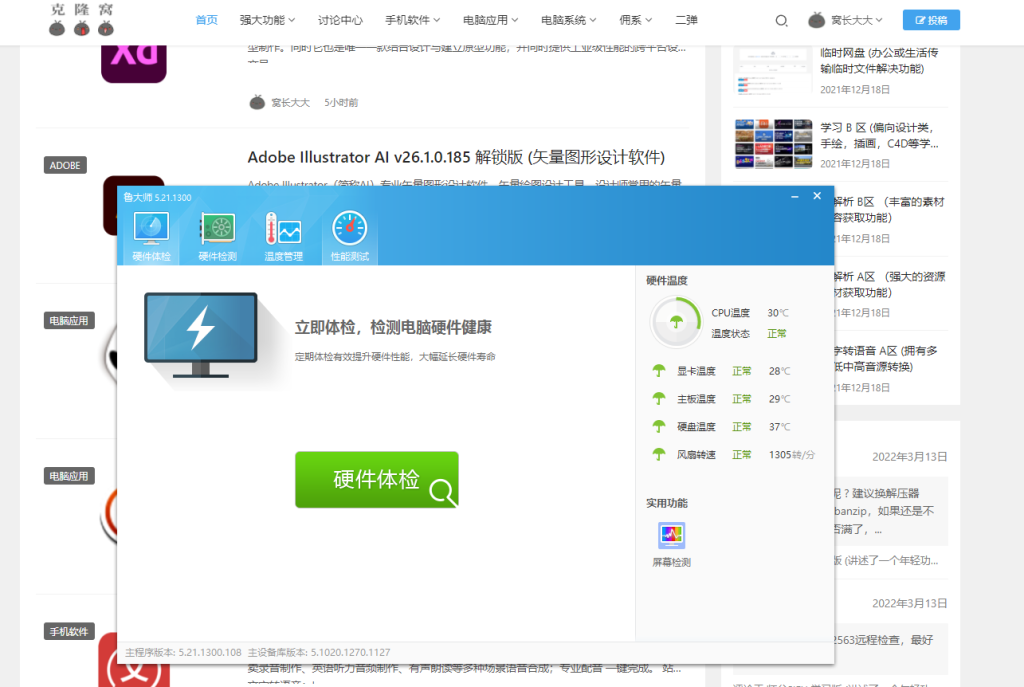Click the umbrella icon beside 风扇转速
The image size is (1024, 687).
(659, 455)
